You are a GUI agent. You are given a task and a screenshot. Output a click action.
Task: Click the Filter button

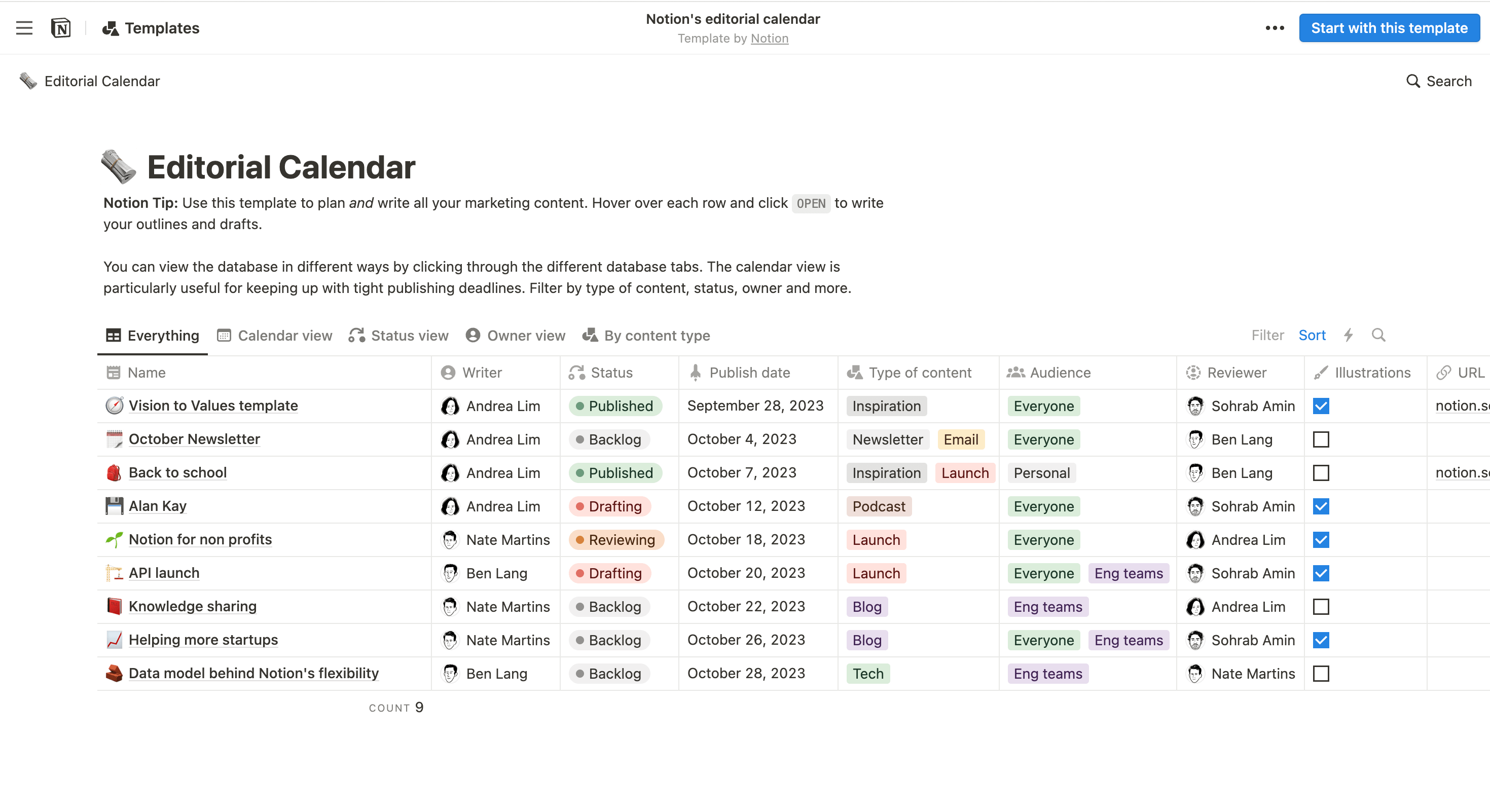point(1267,336)
